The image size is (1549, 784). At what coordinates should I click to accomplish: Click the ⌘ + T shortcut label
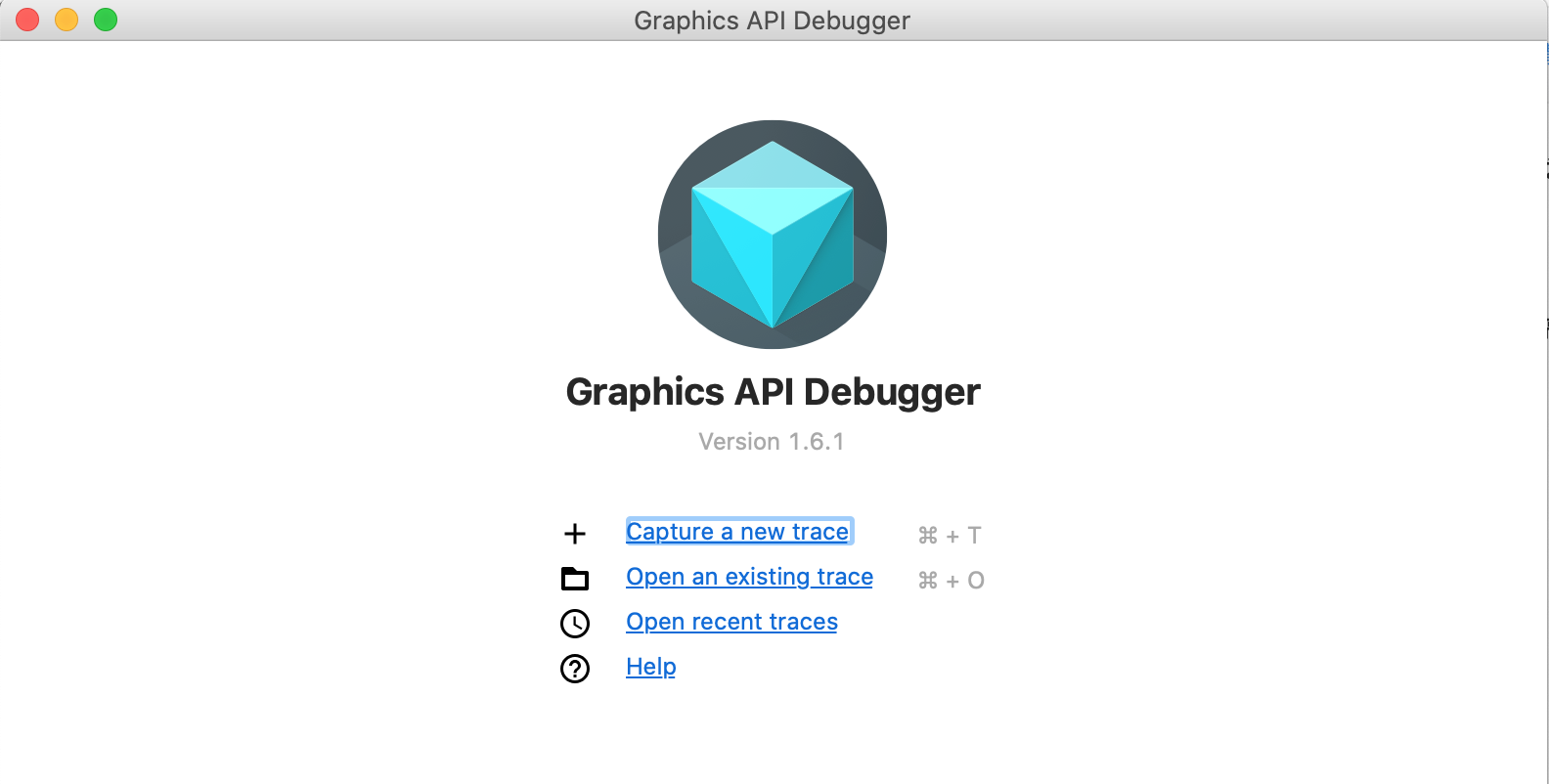point(950,536)
